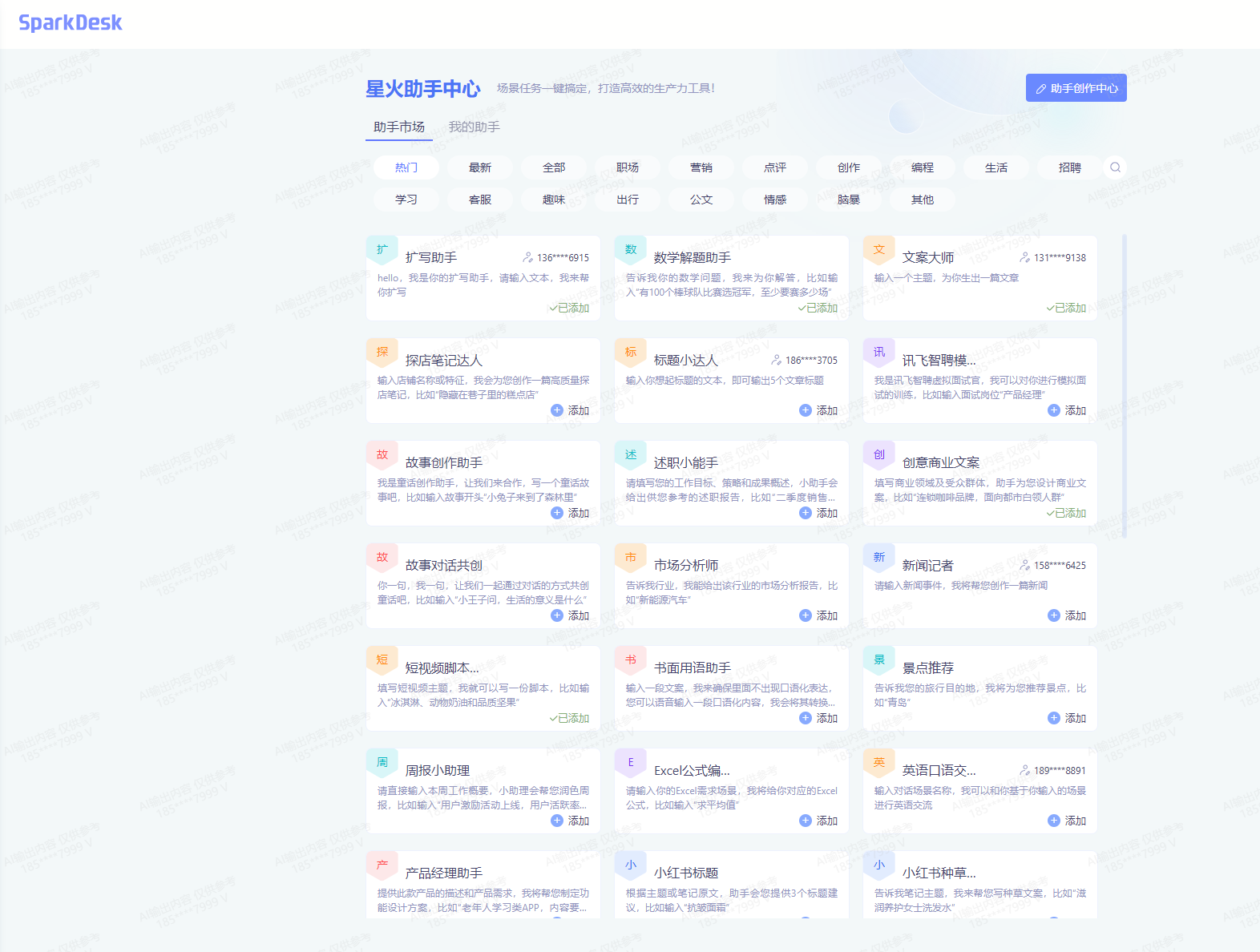This screenshot has width=1260, height=952.
Task: Open 助手创作中心 button
Action: click(x=1076, y=88)
